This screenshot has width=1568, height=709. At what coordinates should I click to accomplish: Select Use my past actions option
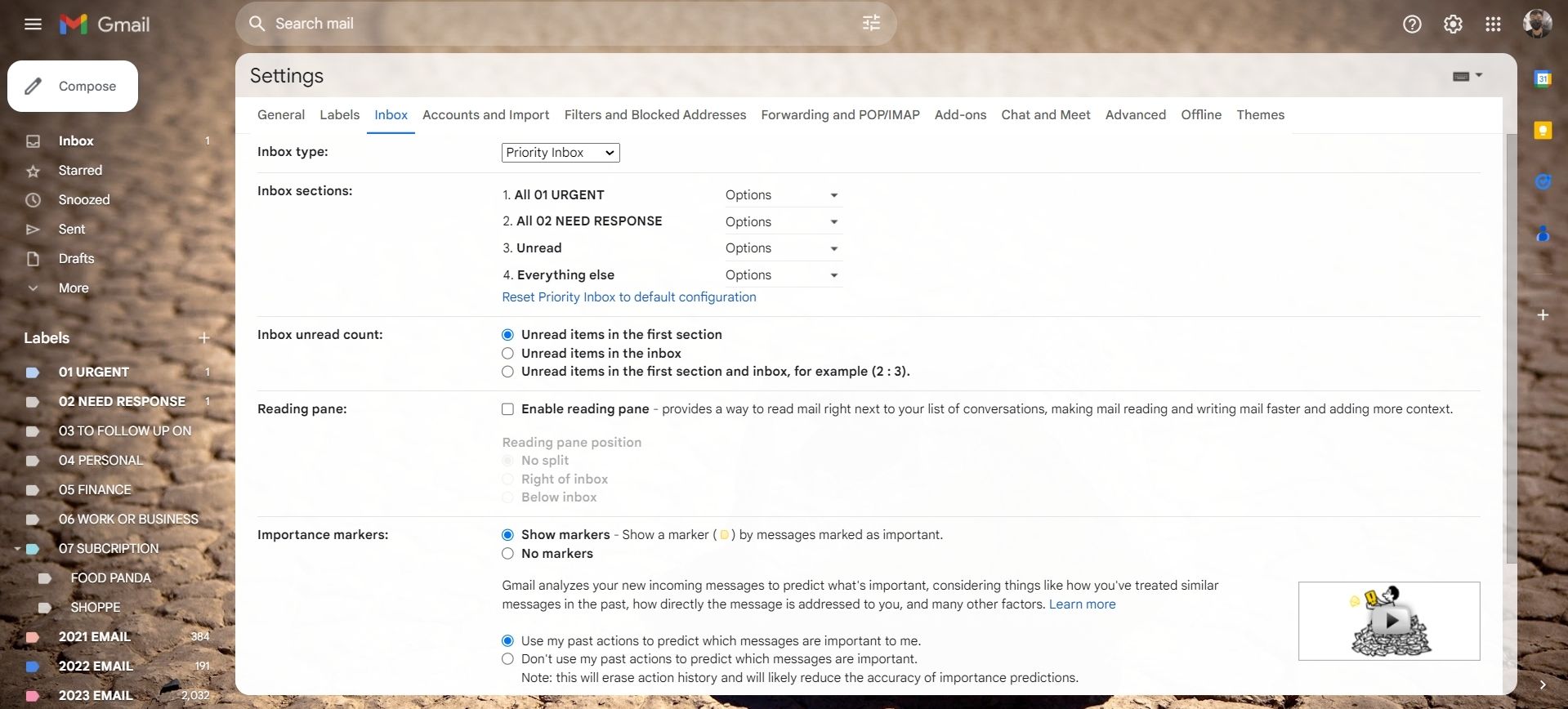(507, 641)
